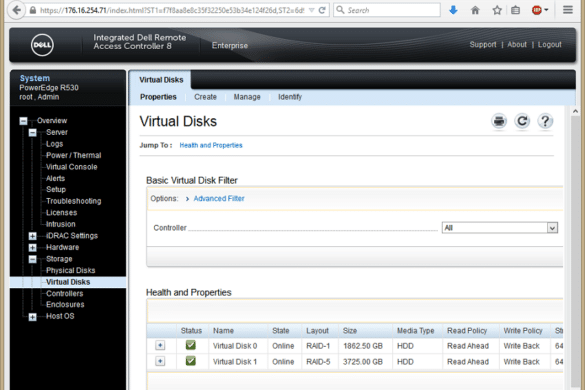585x390 pixels.
Task: Click the page vertical scrollbar up arrow
Action: pyautogui.click(x=575, y=111)
